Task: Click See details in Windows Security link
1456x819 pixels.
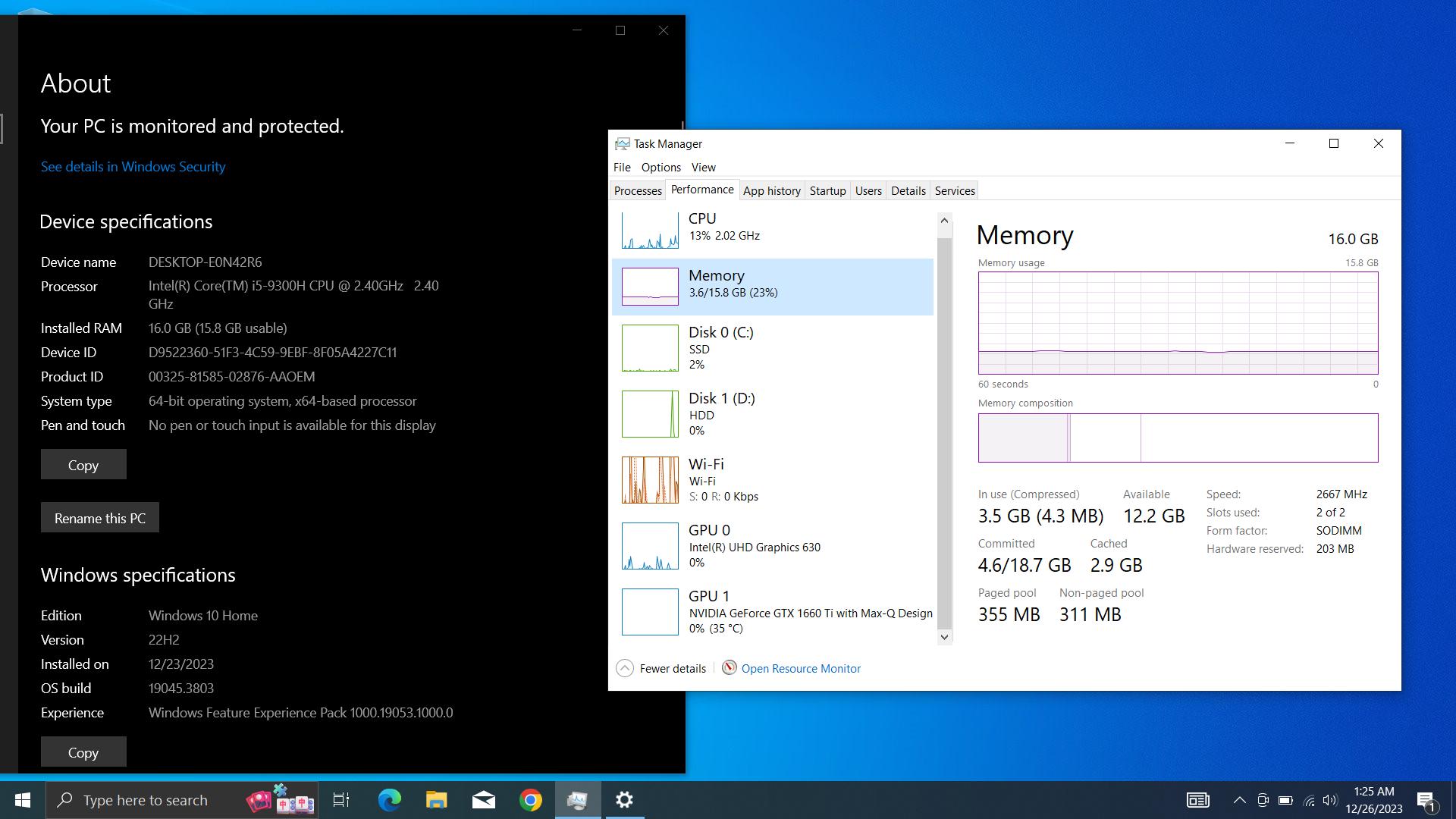Action: click(133, 166)
